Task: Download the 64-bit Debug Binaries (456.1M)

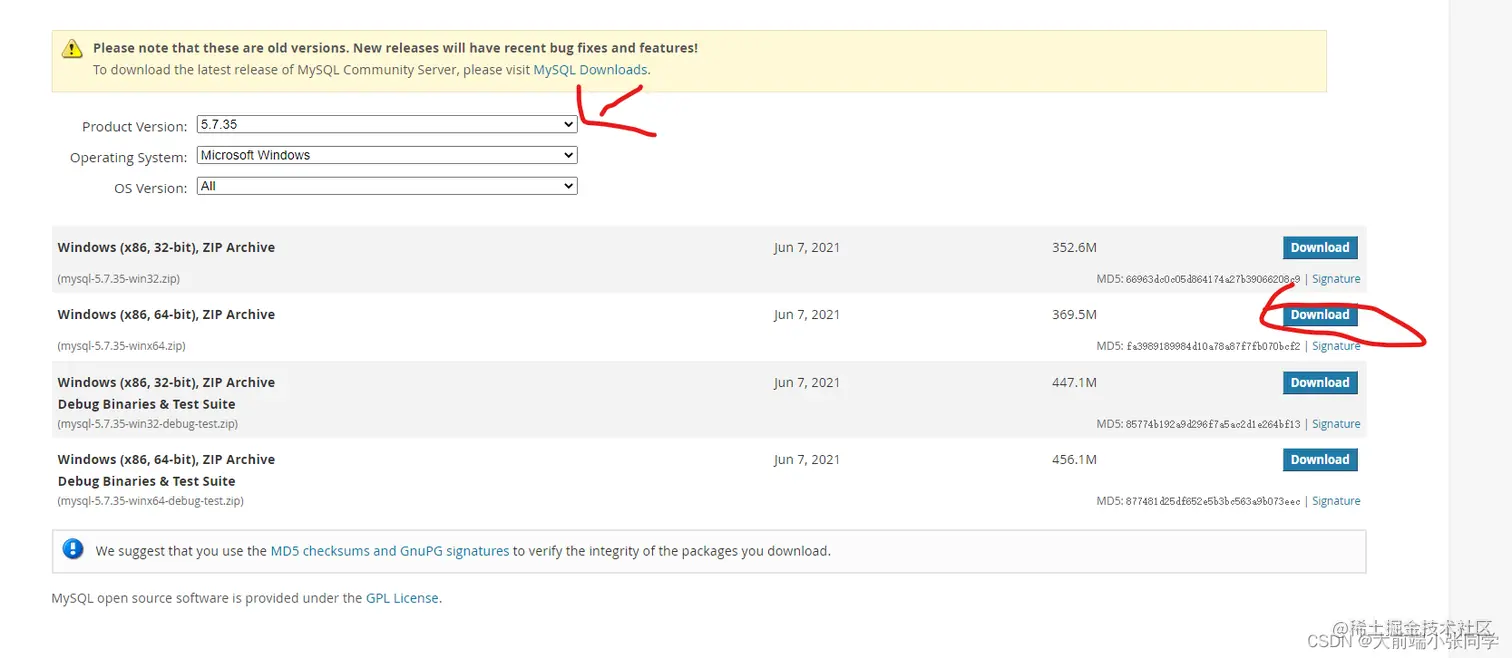Action: tap(1320, 460)
